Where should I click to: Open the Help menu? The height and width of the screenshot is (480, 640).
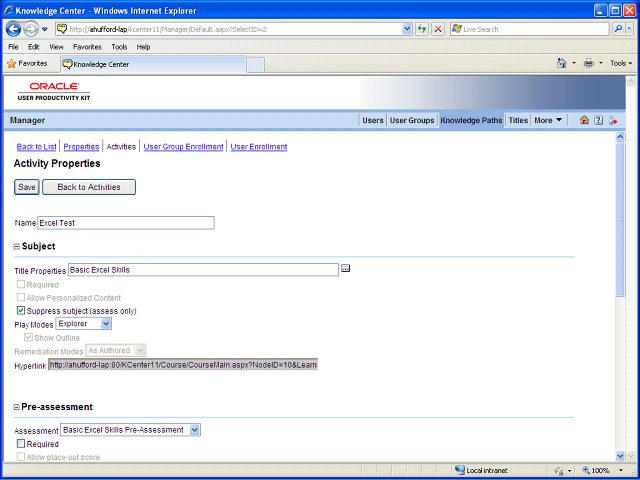click(143, 47)
